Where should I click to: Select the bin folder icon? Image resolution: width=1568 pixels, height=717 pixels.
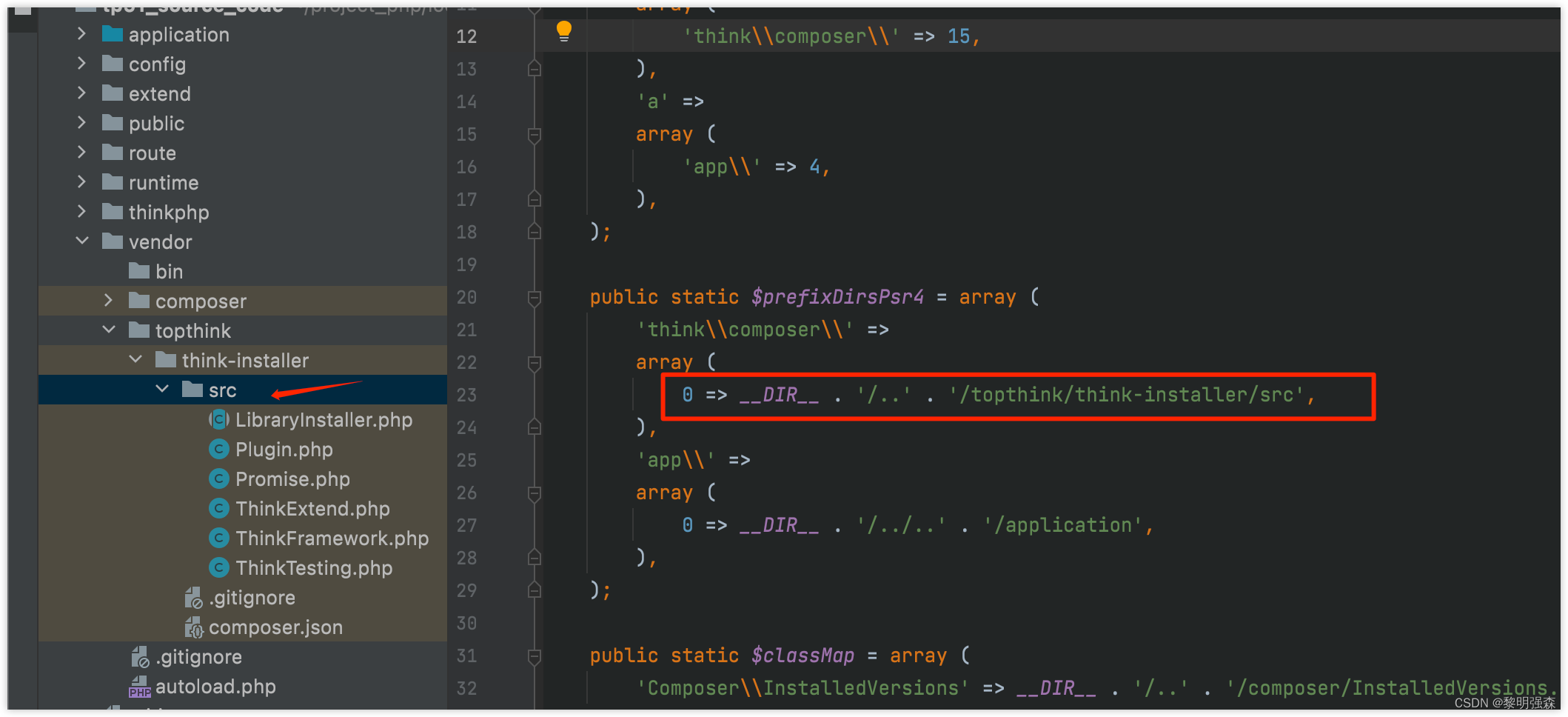[x=139, y=270]
